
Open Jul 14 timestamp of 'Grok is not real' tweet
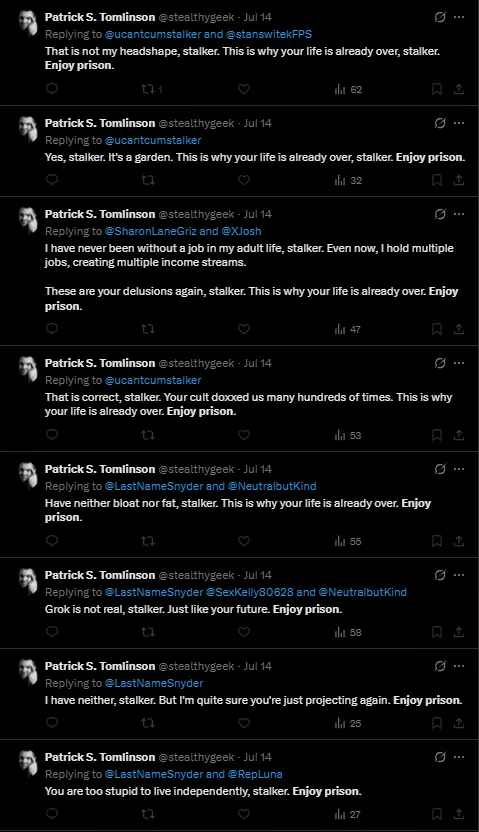[258, 575]
